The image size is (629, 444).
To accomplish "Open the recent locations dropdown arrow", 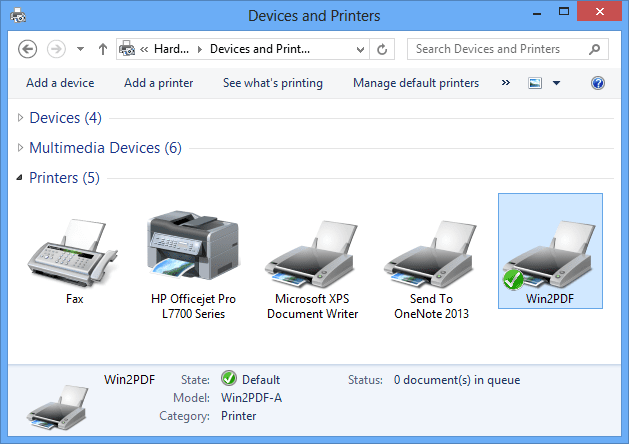I will tap(80, 49).
